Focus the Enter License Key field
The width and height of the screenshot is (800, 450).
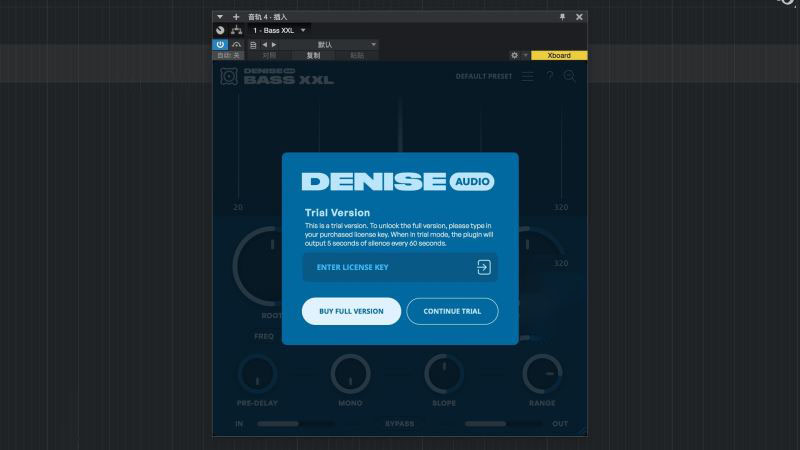pyautogui.click(x=399, y=267)
